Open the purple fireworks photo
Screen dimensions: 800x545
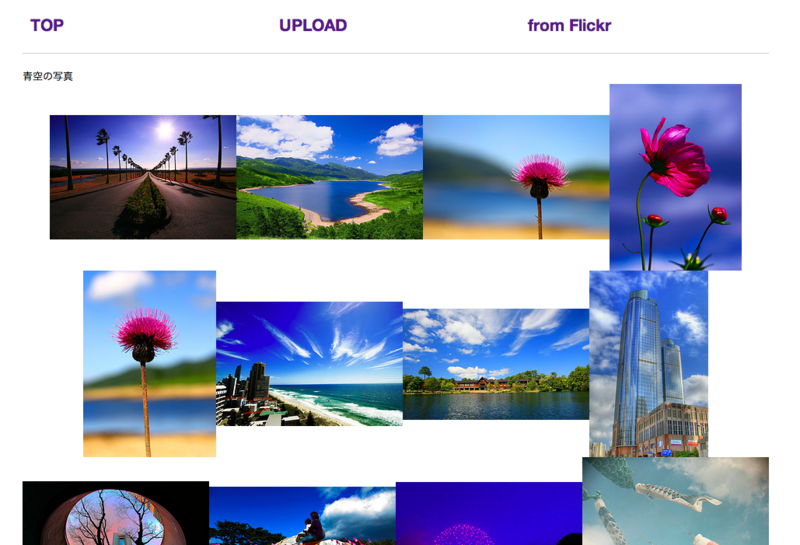(x=489, y=513)
